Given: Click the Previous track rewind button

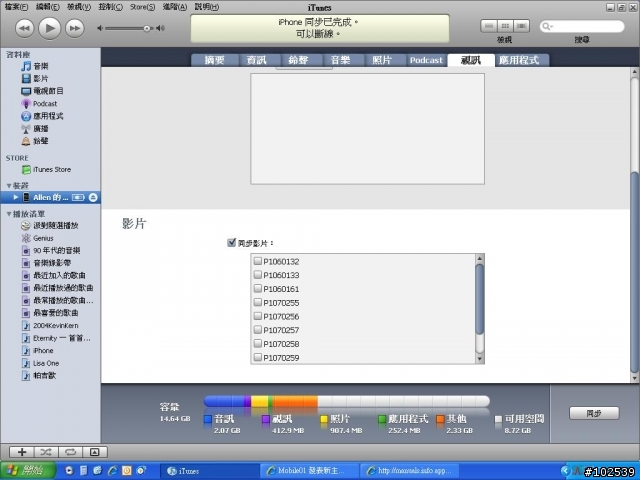Looking at the screenshot, I should pos(24,29).
